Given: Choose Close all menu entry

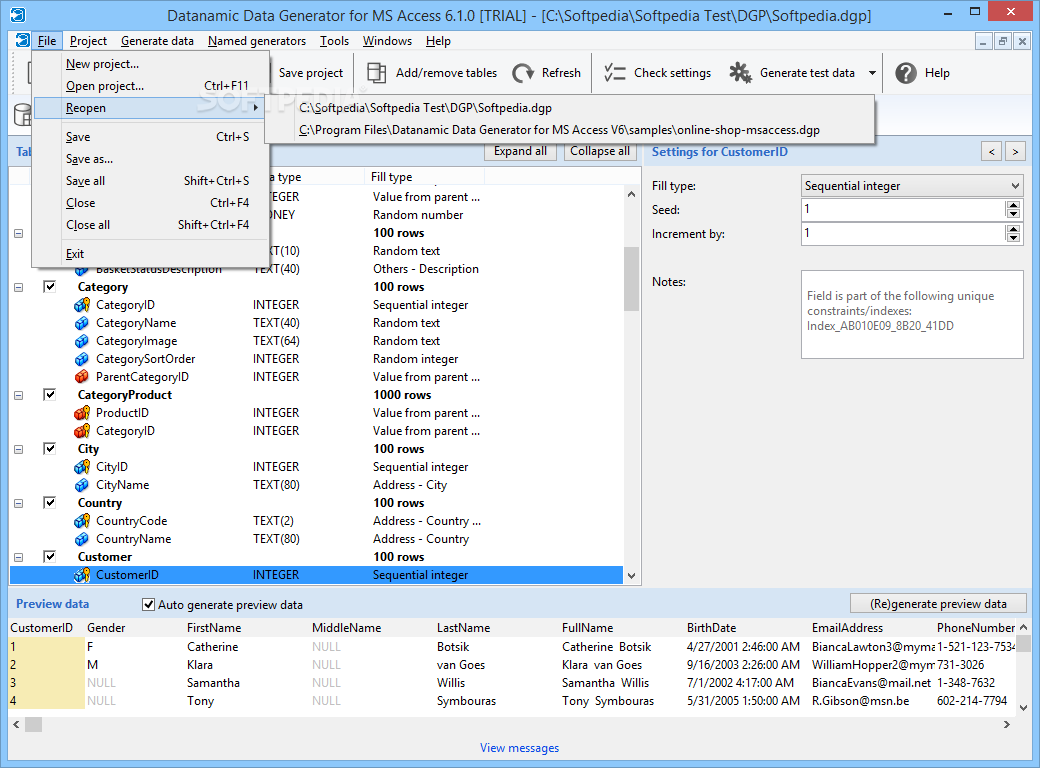Looking at the screenshot, I should [x=151, y=225].
